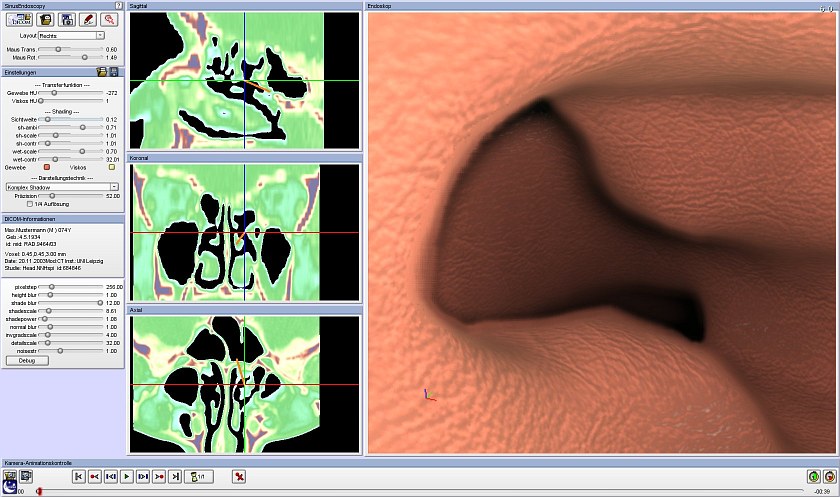Screen dimensions: 840x497
Task: Click the save settings disk icon in Einstellungen
Action: pos(113,73)
